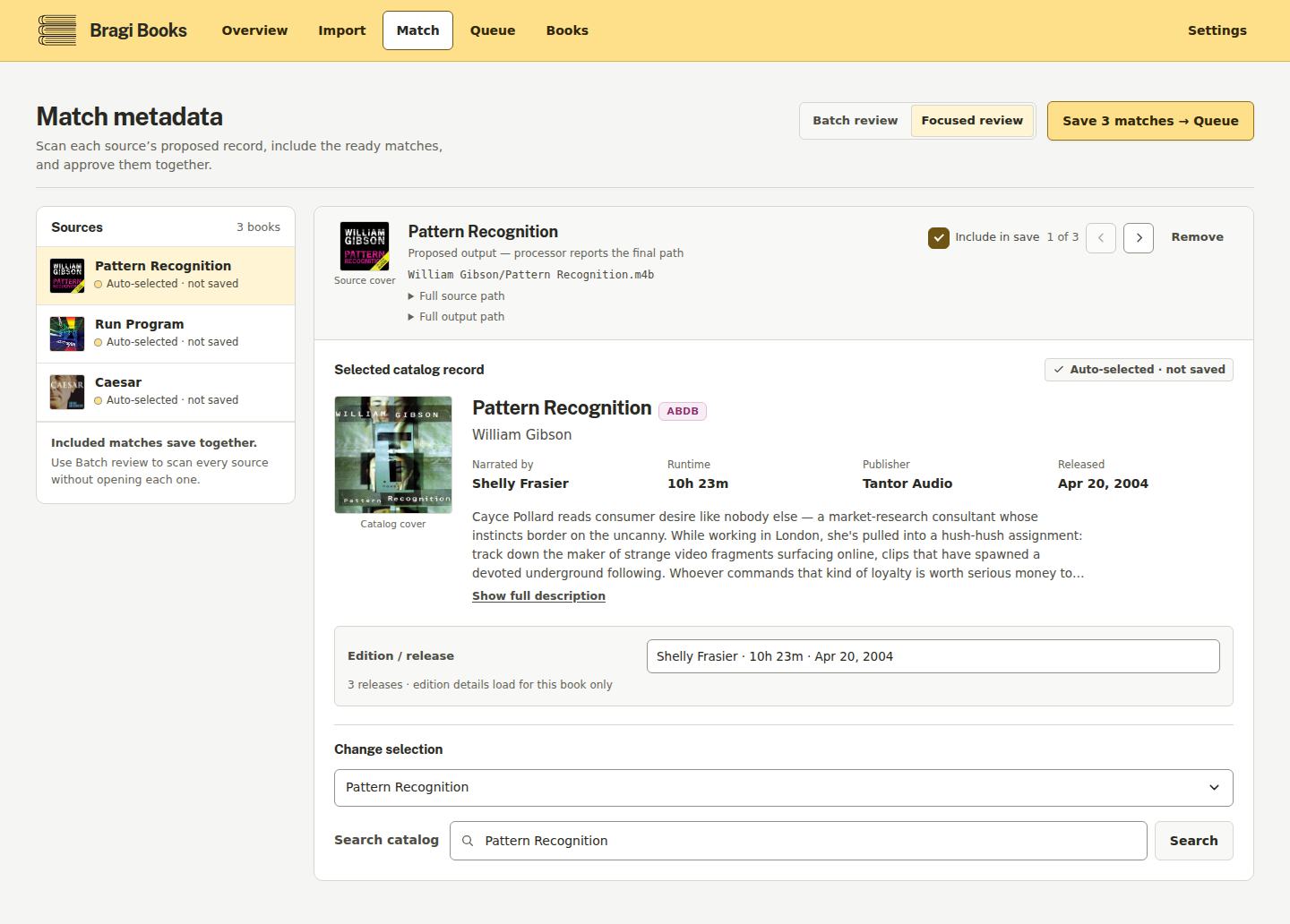Open the Books tab
Image resolution: width=1290 pixels, height=924 pixels.
tap(567, 30)
